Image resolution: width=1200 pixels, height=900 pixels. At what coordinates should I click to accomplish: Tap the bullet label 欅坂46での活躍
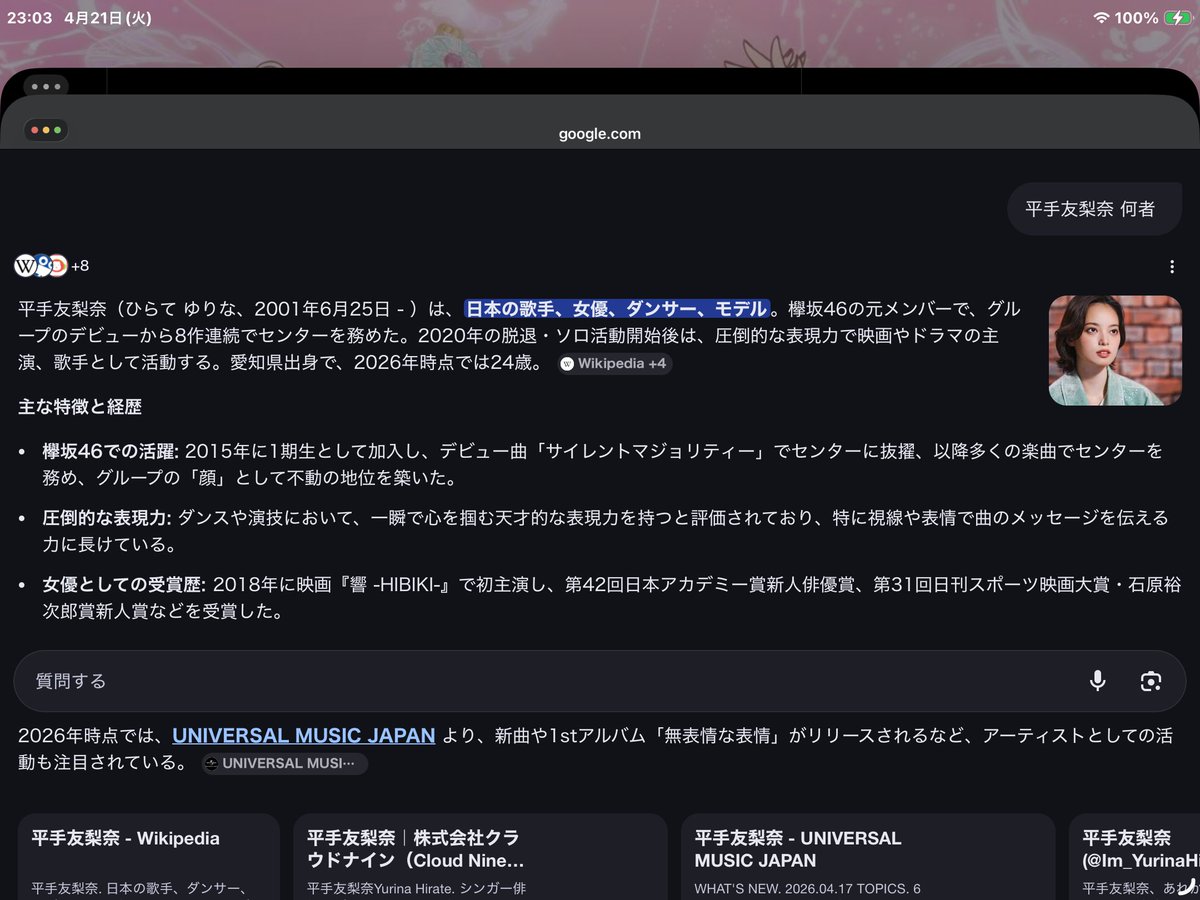(x=110, y=451)
